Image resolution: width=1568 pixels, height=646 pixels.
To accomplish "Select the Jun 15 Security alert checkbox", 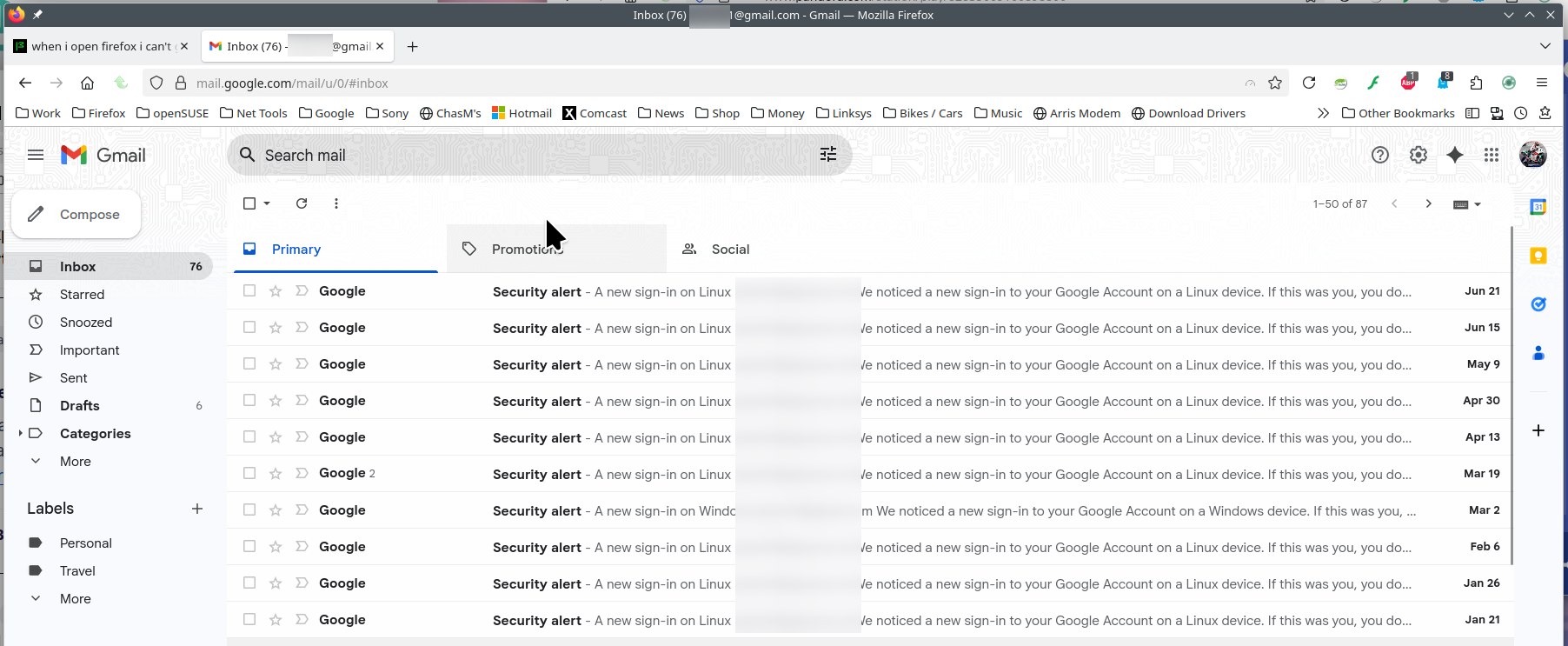I will [x=249, y=327].
